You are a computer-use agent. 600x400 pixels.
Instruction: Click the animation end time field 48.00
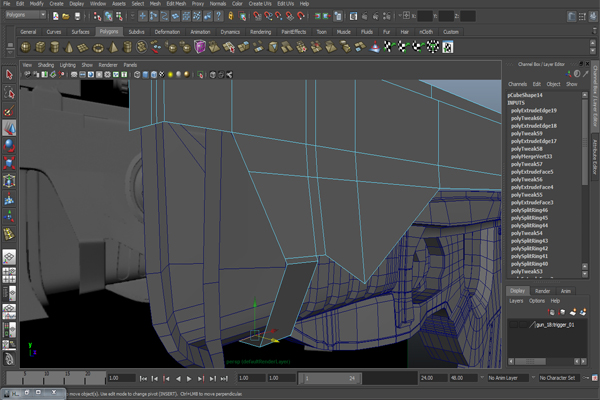click(463, 378)
